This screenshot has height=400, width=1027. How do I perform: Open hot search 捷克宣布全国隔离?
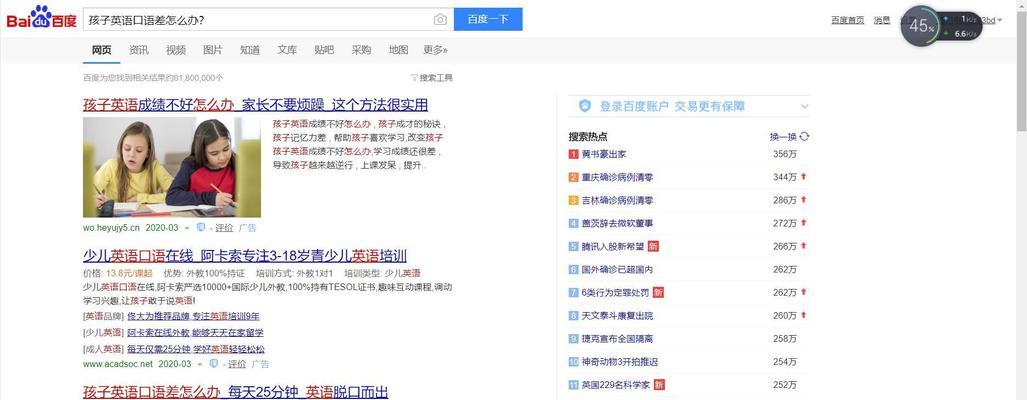[x=617, y=338]
